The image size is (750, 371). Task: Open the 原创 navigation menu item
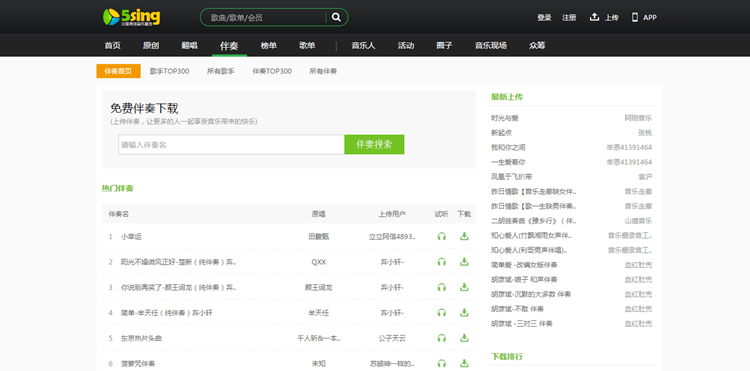point(151,45)
